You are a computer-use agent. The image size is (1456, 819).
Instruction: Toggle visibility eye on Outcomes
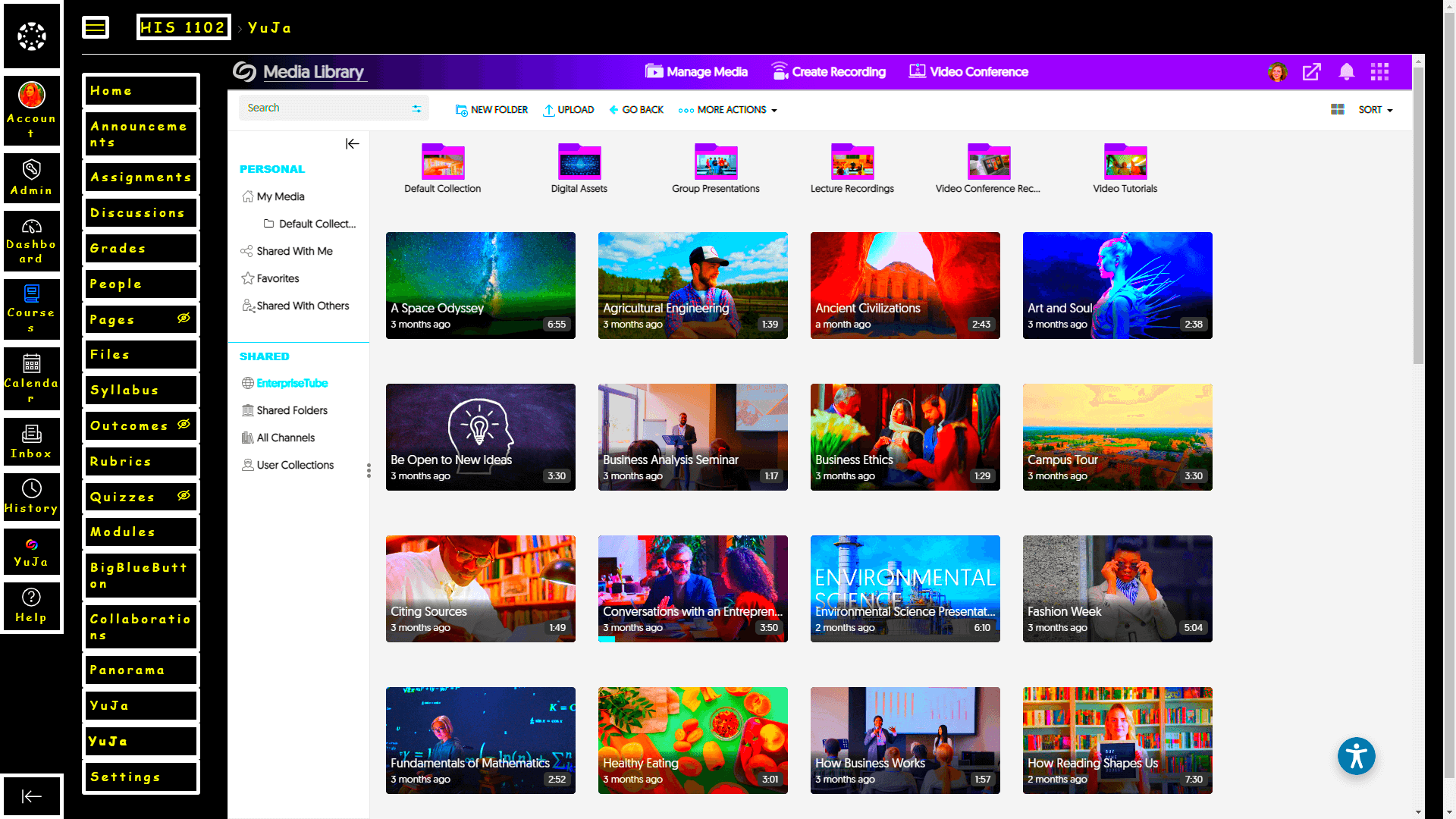click(184, 424)
